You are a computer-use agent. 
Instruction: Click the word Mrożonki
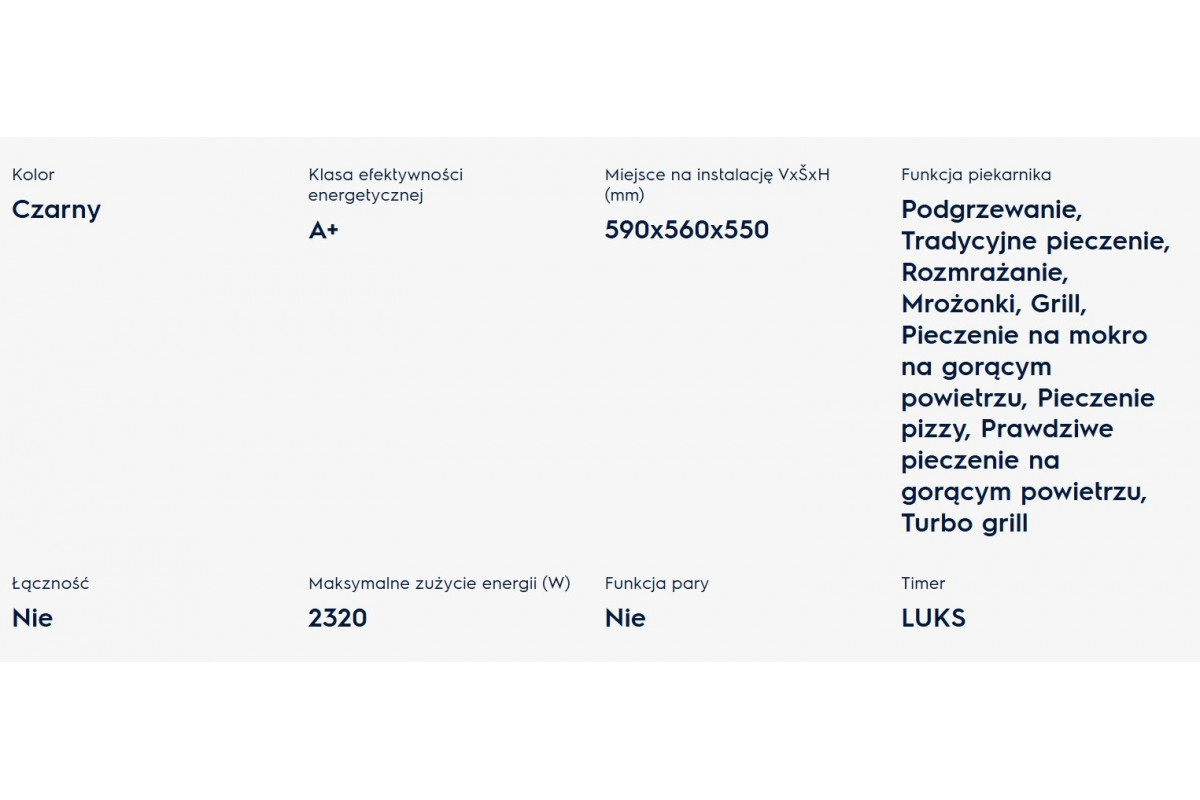(959, 304)
